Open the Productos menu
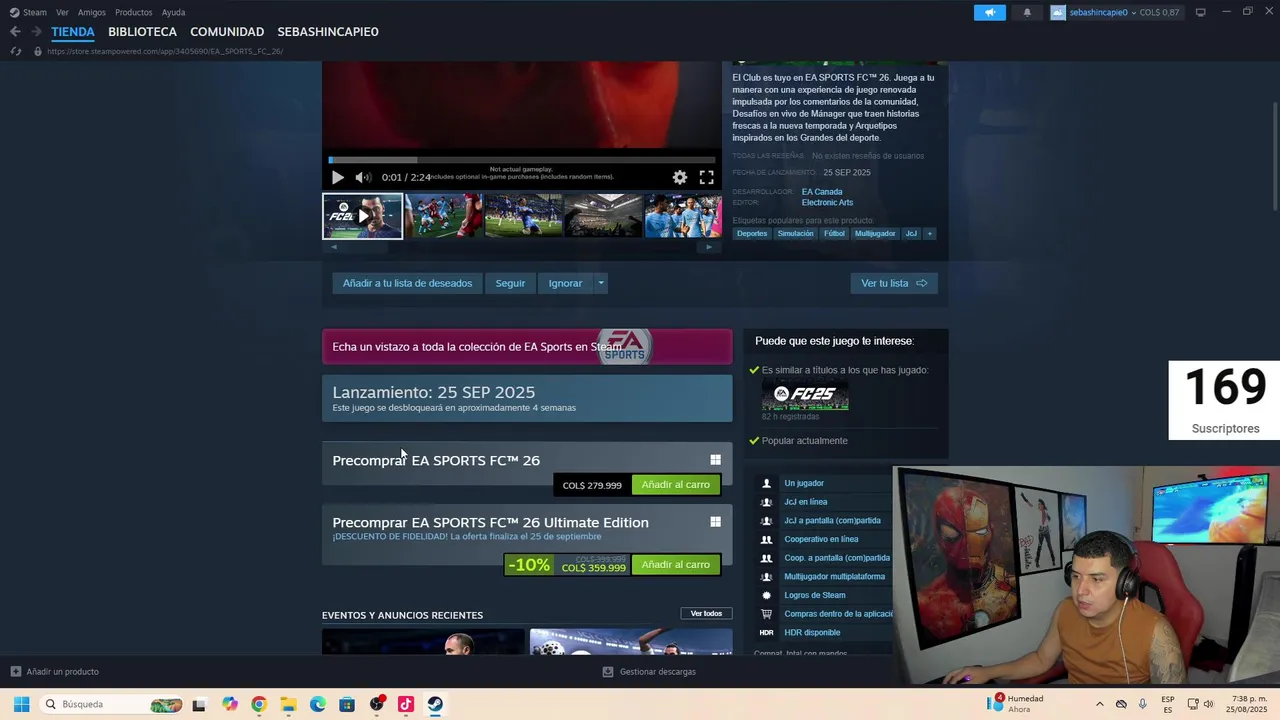 (134, 12)
